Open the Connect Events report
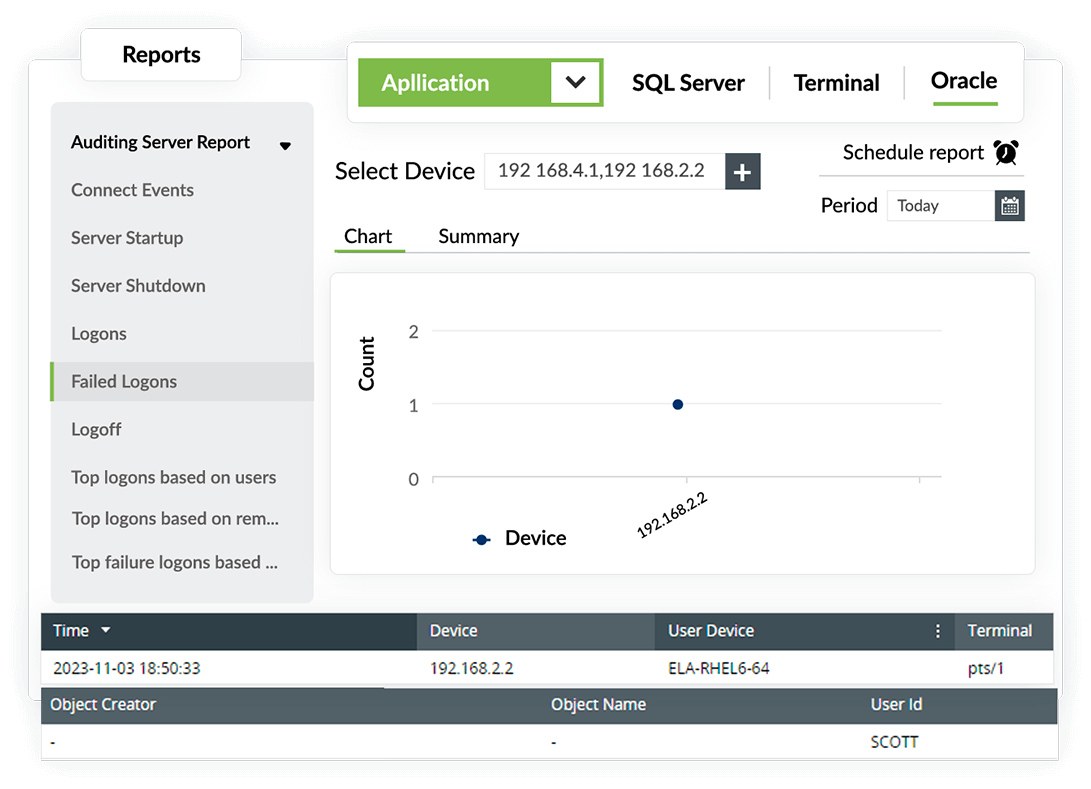This screenshot has width=1091, height=789. pyautogui.click(x=132, y=190)
